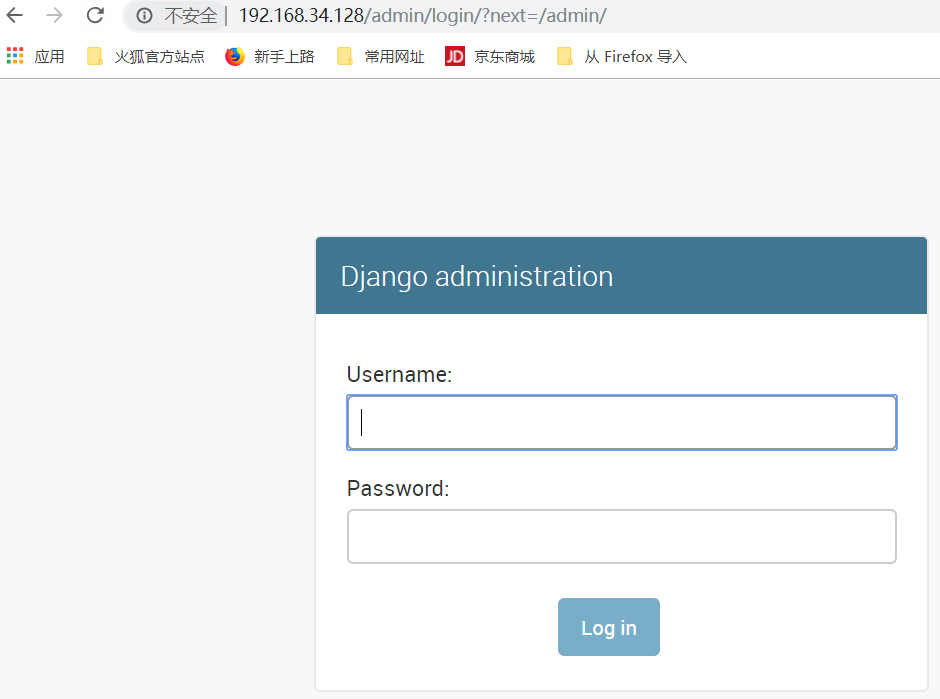Open the 应用 apps grid icon

pyautogui.click(x=15, y=56)
